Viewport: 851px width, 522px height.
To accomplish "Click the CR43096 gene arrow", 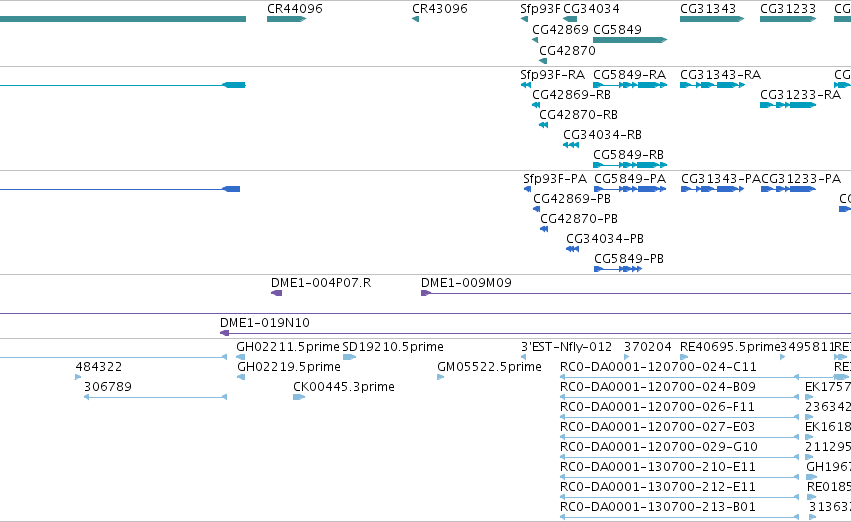I will [416, 19].
